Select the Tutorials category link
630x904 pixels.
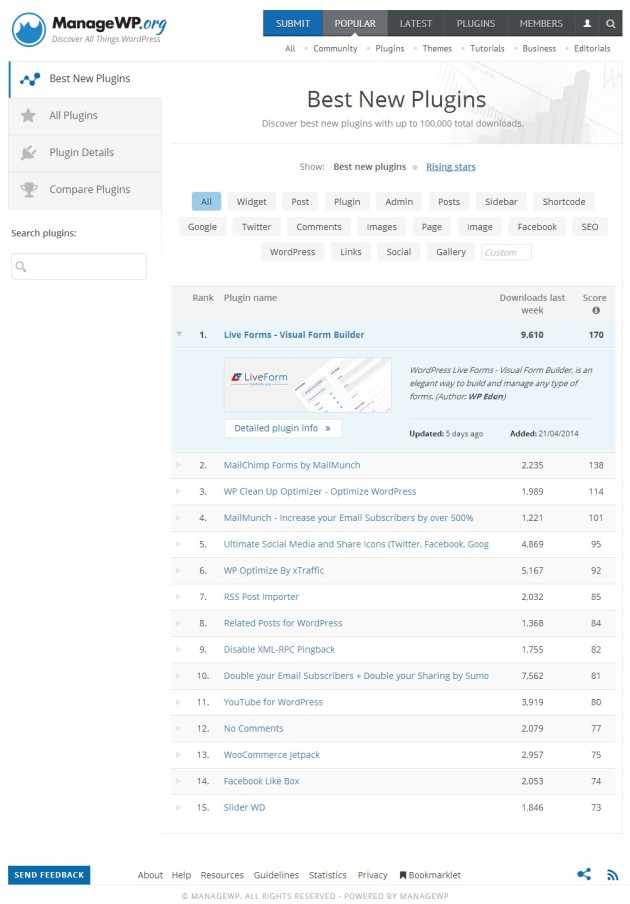point(487,48)
